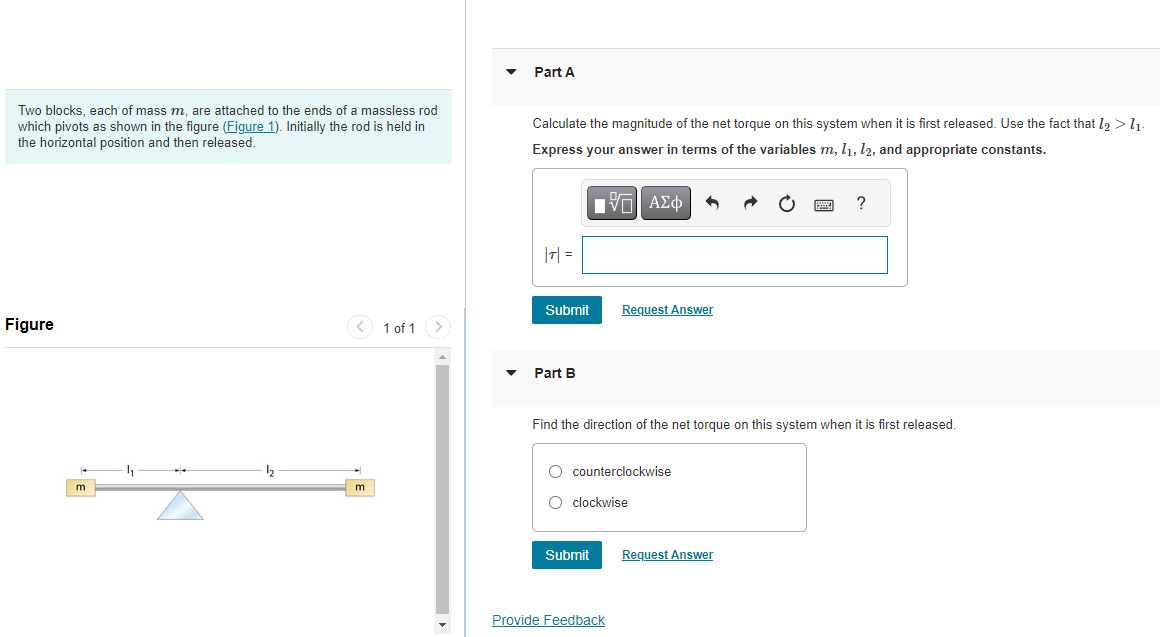Open the Greek symbols (ΑΣφ) palette
Image resolution: width=1160 pixels, height=637 pixels.
coord(665,203)
